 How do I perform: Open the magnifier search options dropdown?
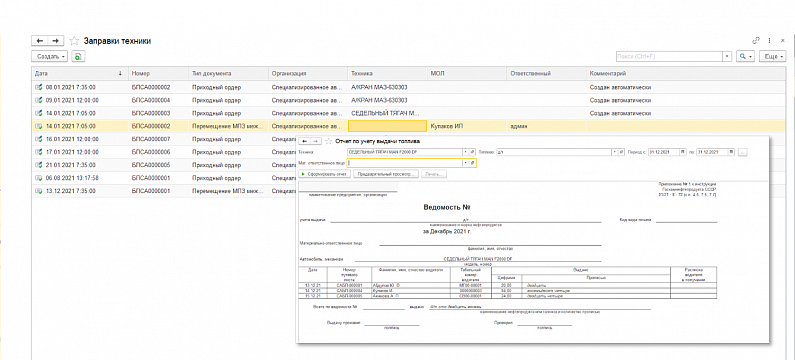745,56
